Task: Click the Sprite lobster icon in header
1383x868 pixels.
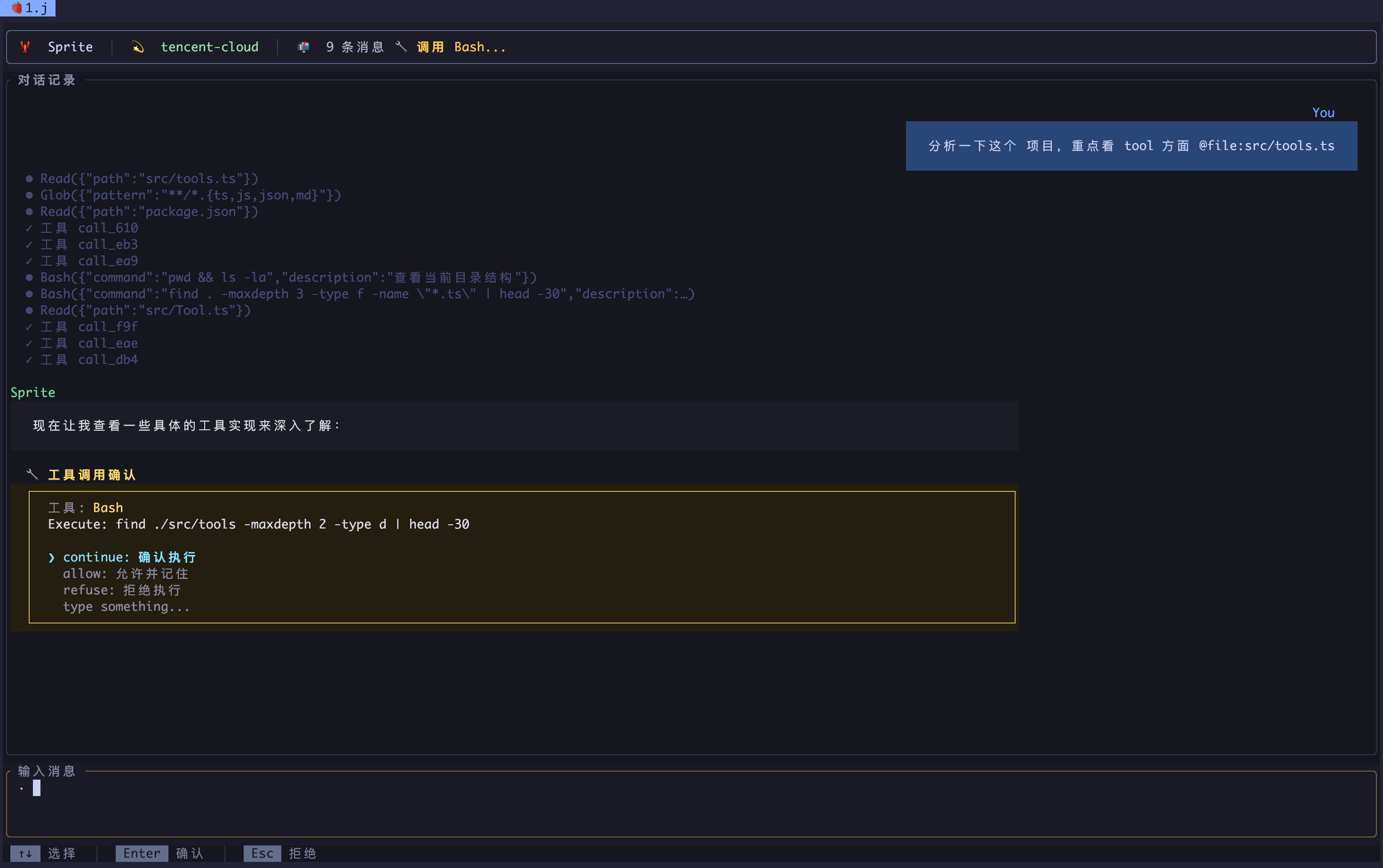Action: pyautogui.click(x=24, y=47)
